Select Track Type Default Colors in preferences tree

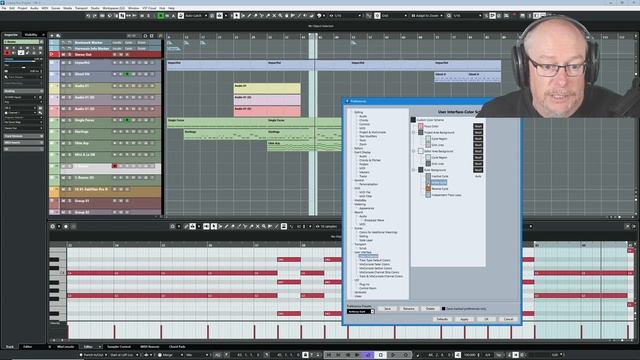[x=375, y=260]
